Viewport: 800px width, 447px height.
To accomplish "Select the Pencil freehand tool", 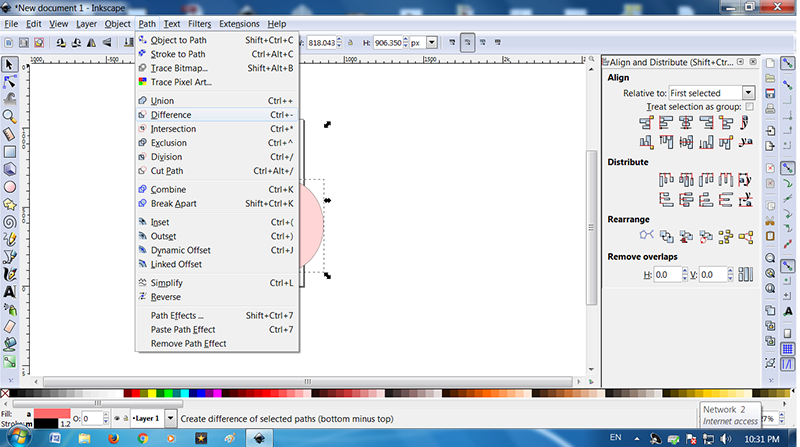I will (x=9, y=239).
